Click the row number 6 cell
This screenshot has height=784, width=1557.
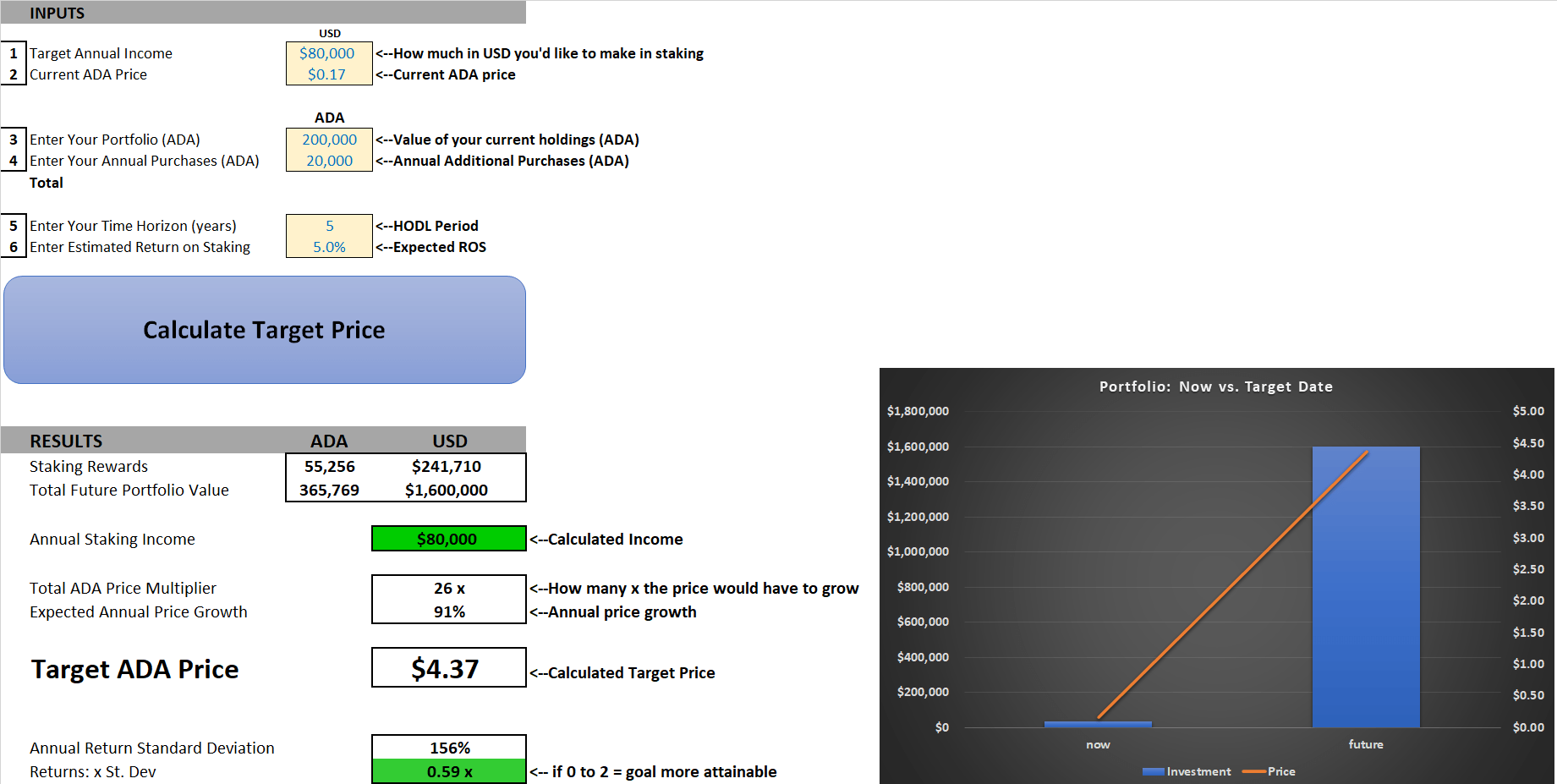(14, 247)
